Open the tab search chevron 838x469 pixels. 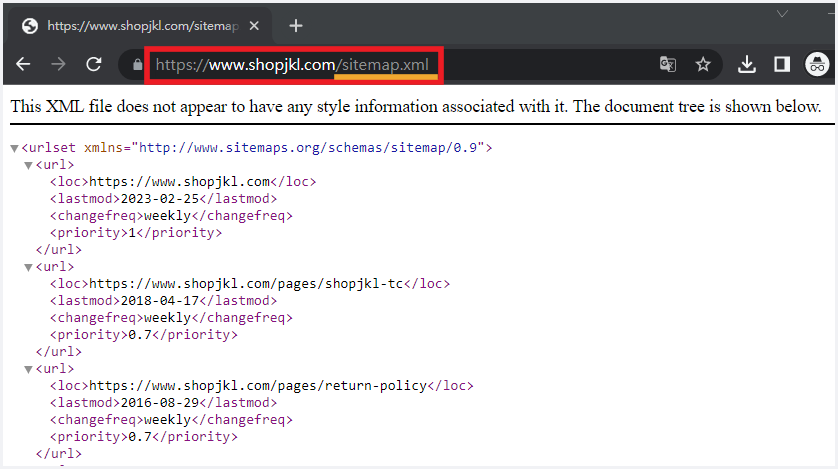click(x=782, y=13)
